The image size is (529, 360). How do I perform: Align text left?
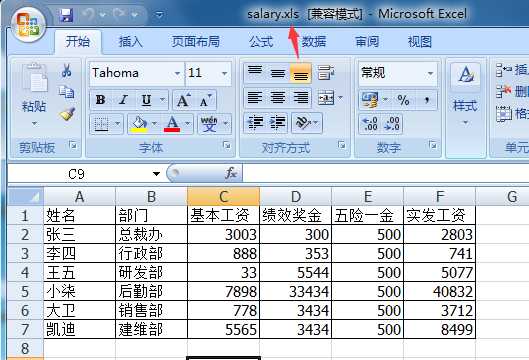pyautogui.click(x=255, y=98)
